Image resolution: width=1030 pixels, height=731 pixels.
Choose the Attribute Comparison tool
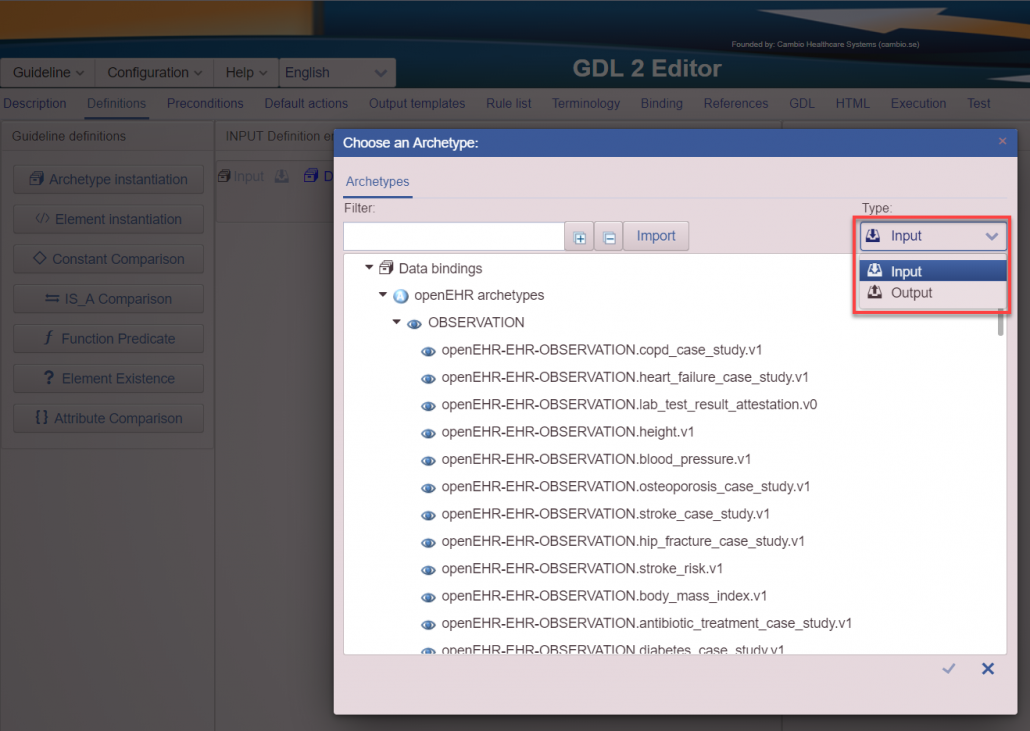(x=107, y=418)
